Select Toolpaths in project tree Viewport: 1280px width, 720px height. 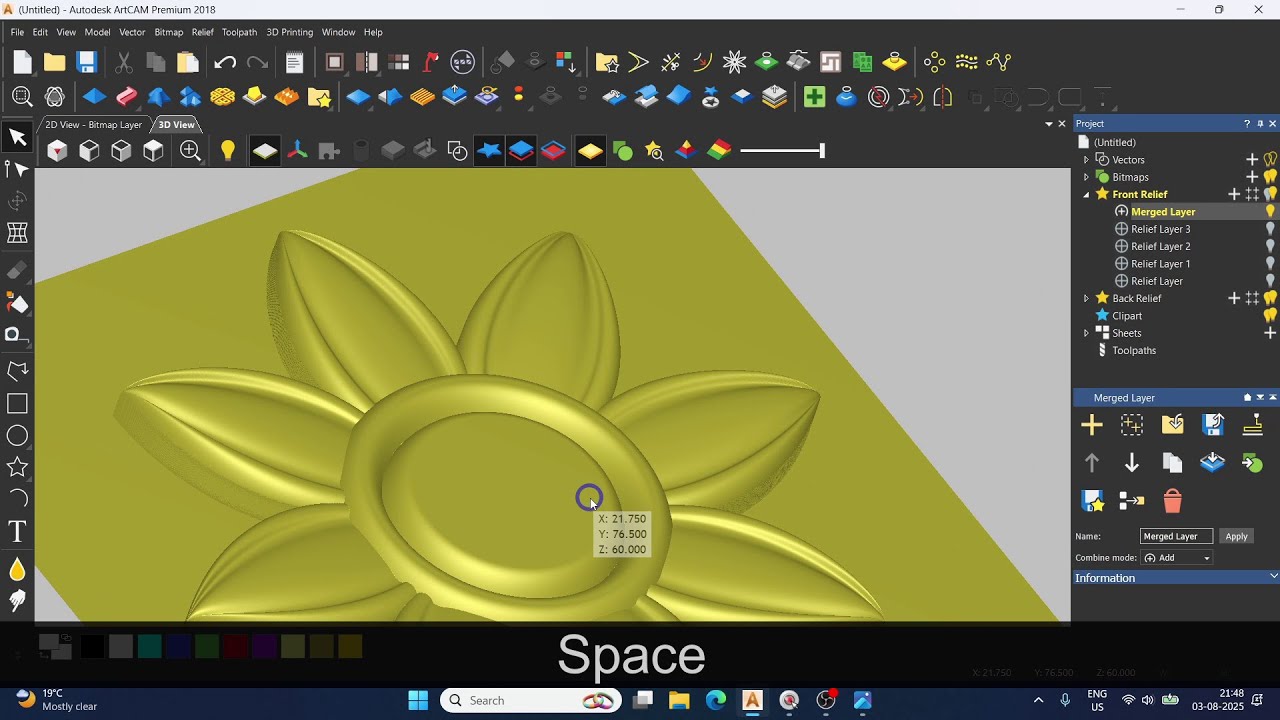1134,351
